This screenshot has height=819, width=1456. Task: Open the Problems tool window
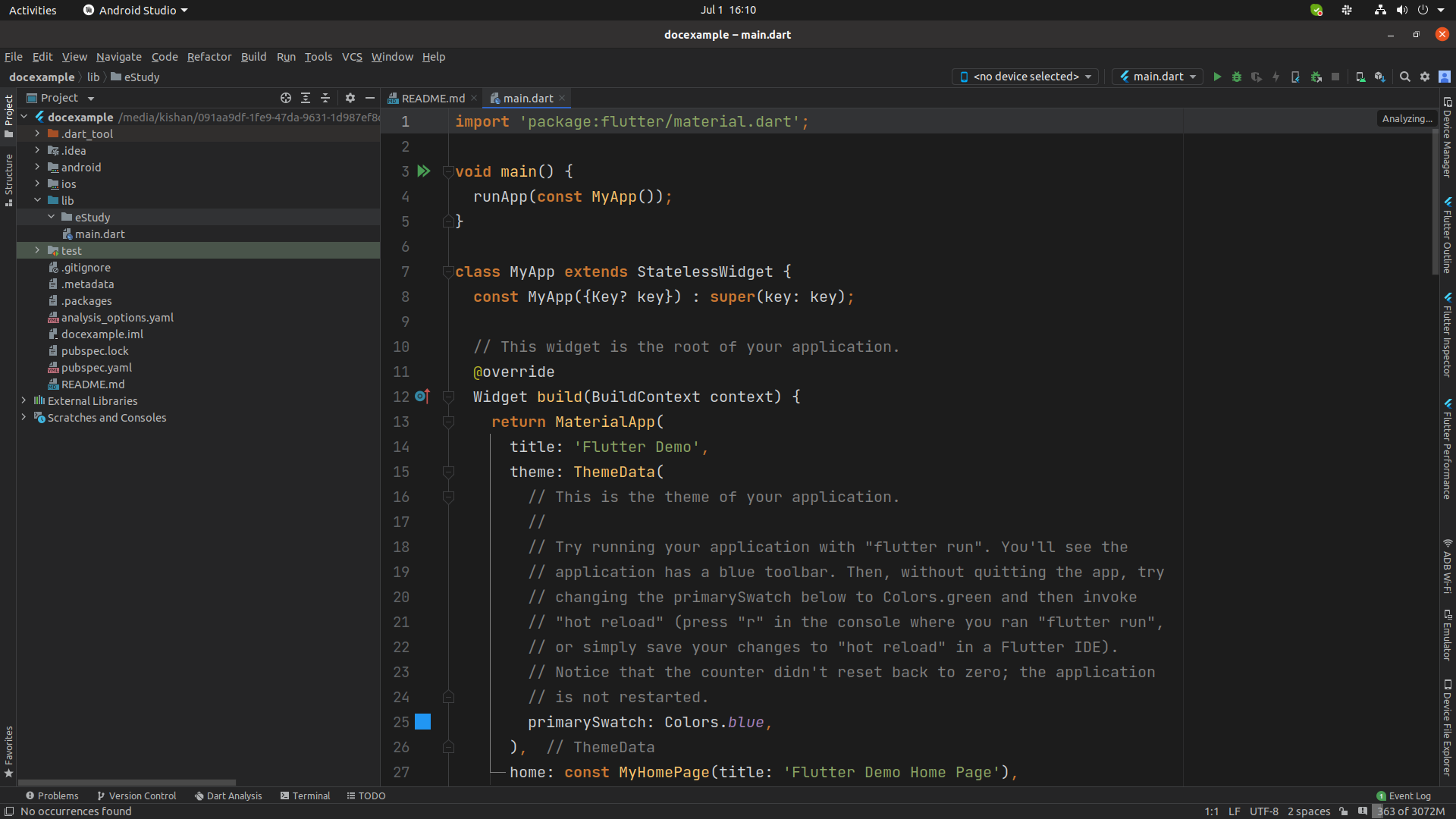(x=52, y=795)
